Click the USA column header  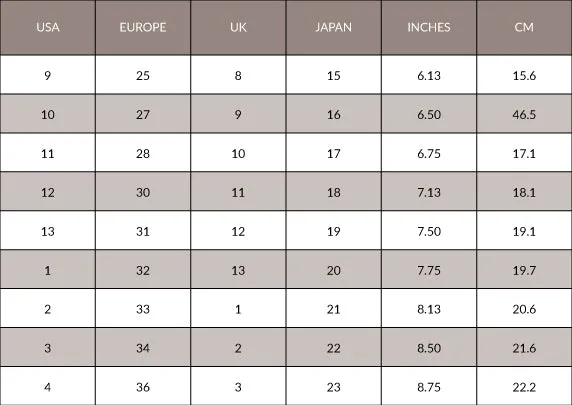48,27
